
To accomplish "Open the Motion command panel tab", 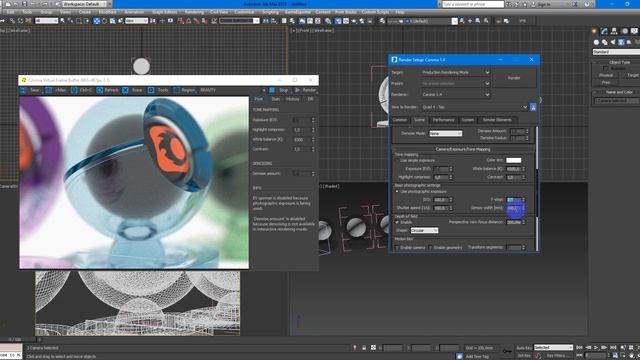I will [624, 31].
